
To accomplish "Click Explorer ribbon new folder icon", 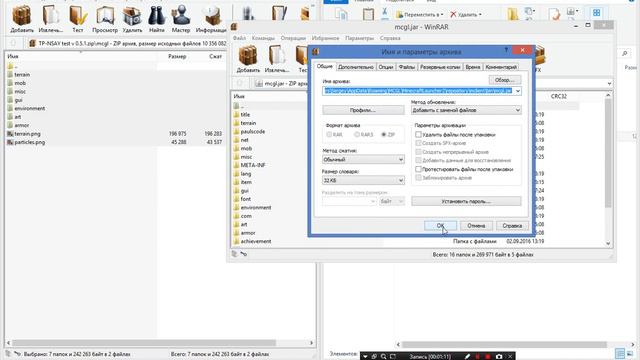I will pos(513,14).
